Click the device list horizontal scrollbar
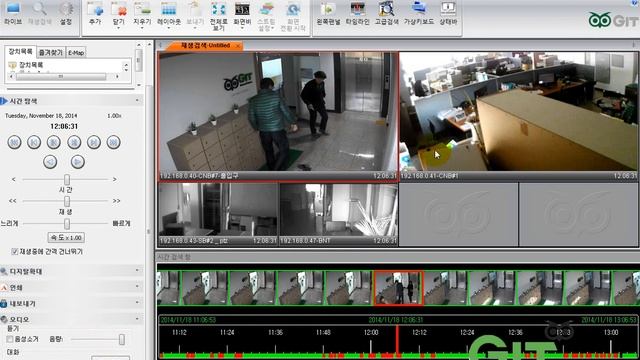The height and width of the screenshot is (360, 640). [61, 76]
